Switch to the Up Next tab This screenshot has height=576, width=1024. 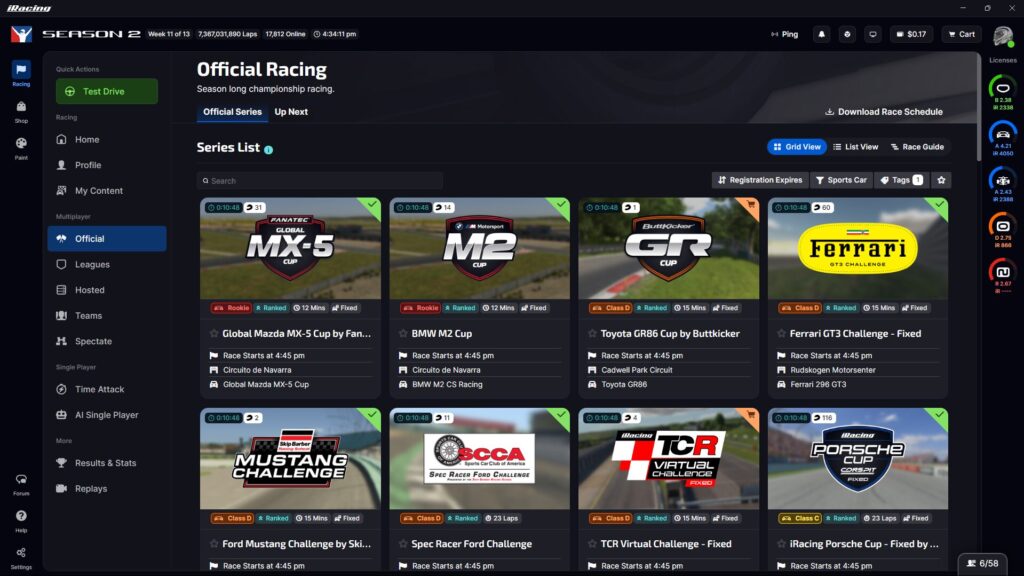click(291, 112)
